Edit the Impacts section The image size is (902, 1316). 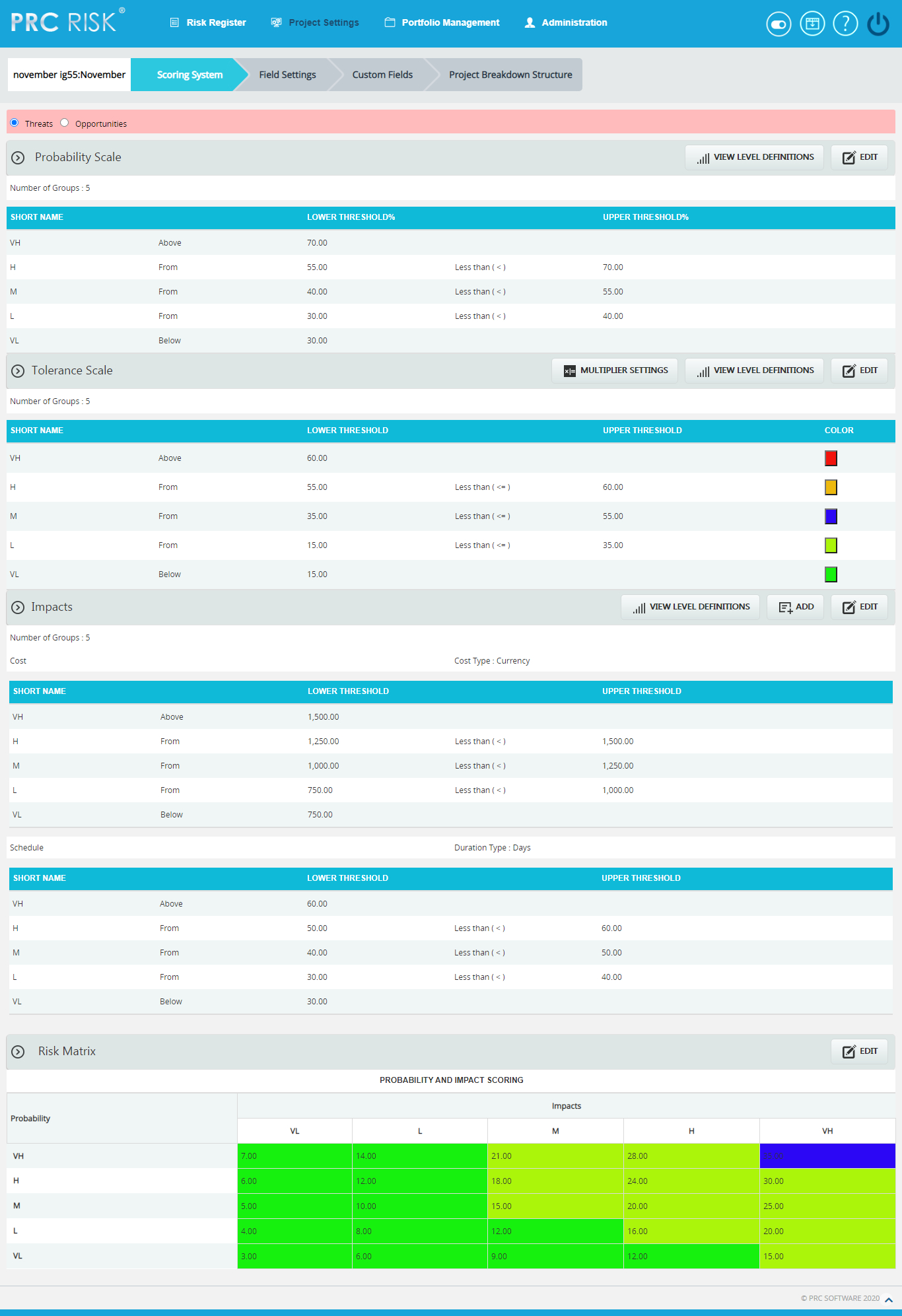(859, 607)
